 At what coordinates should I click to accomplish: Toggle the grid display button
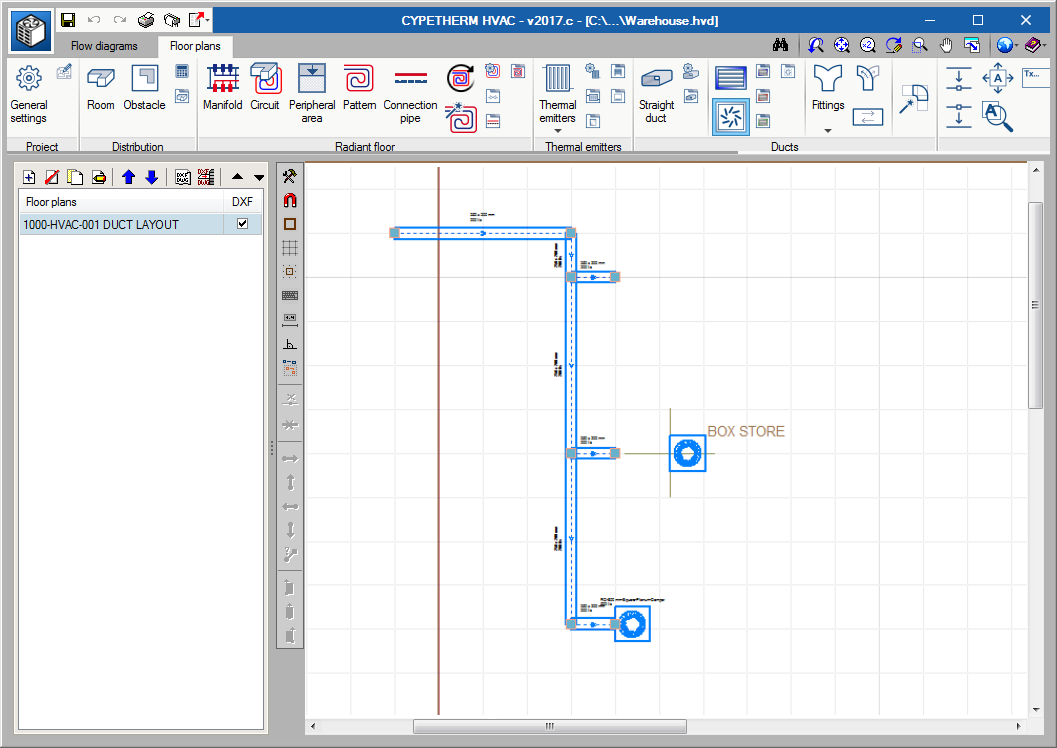(290, 248)
